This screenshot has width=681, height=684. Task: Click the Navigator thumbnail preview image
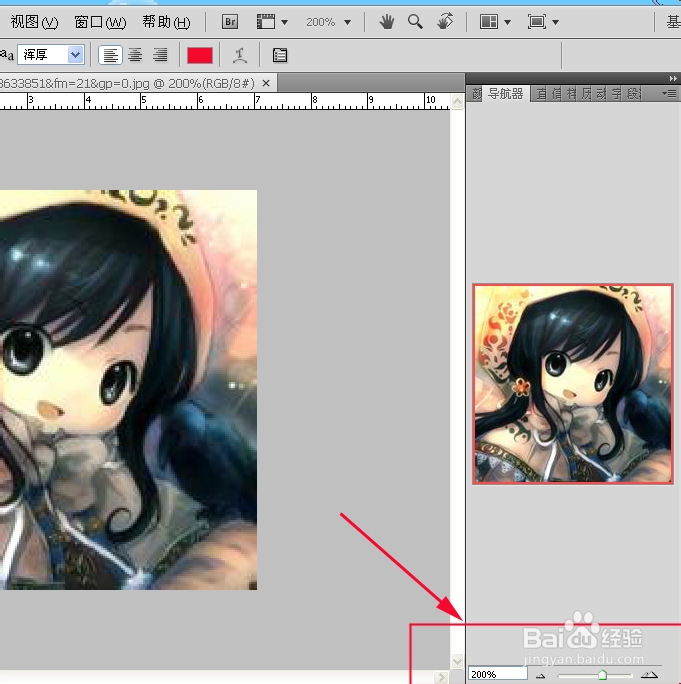[573, 384]
